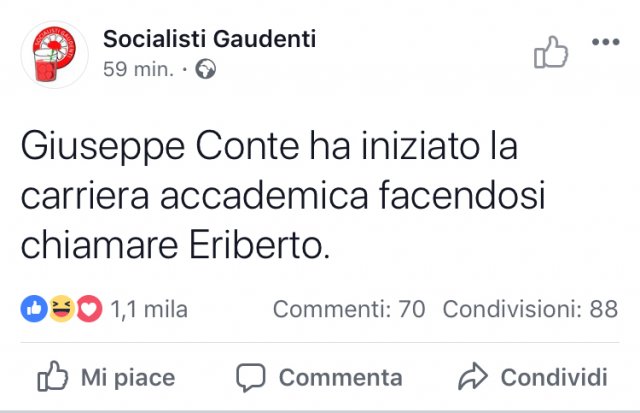Click the Commenta button label
The height and width of the screenshot is (413, 640).
click(340, 377)
